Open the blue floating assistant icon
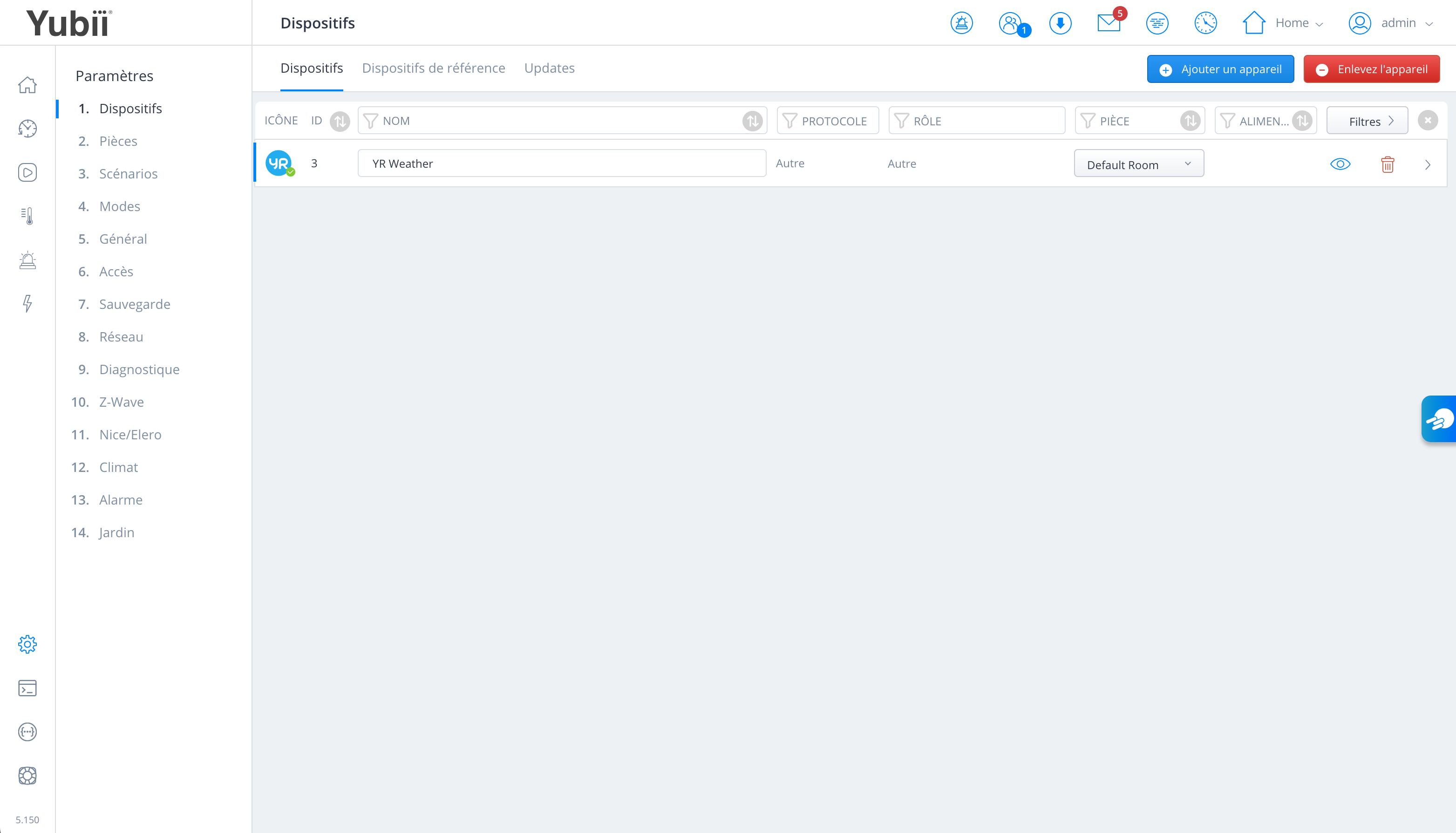This screenshot has width=1456, height=833. point(1439,419)
